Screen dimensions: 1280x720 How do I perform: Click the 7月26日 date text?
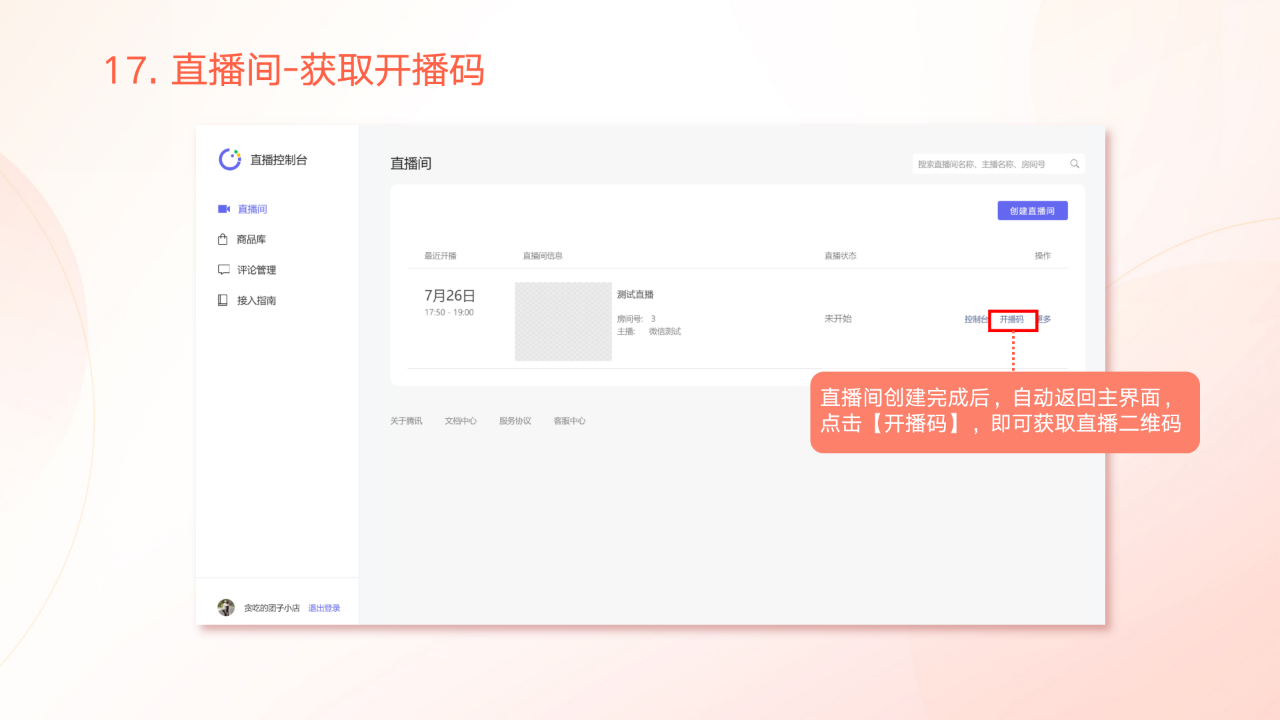click(x=450, y=296)
